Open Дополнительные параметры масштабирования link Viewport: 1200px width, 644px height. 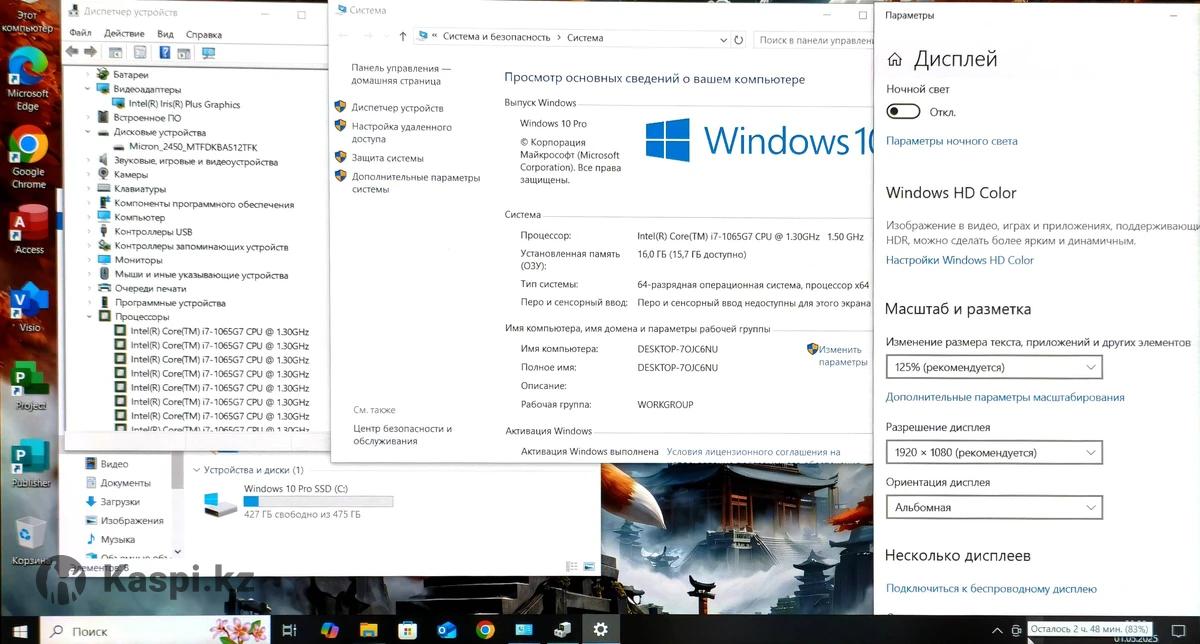pyautogui.click(x=1005, y=397)
